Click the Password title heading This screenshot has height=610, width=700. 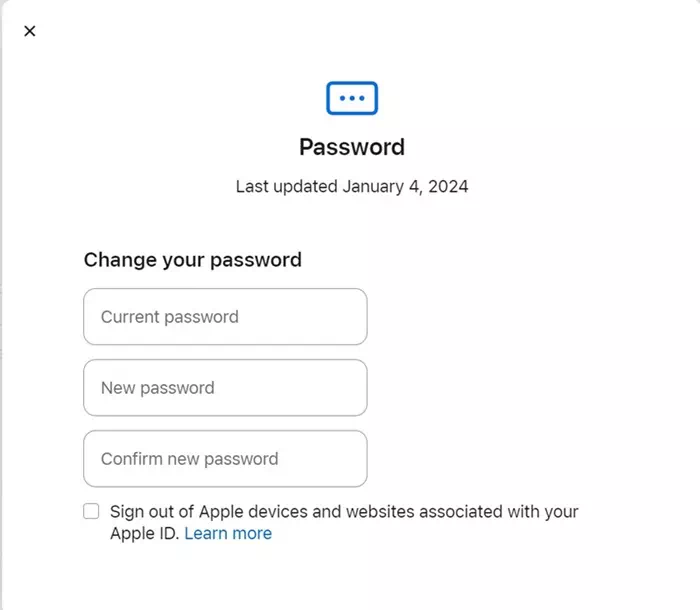click(x=352, y=147)
